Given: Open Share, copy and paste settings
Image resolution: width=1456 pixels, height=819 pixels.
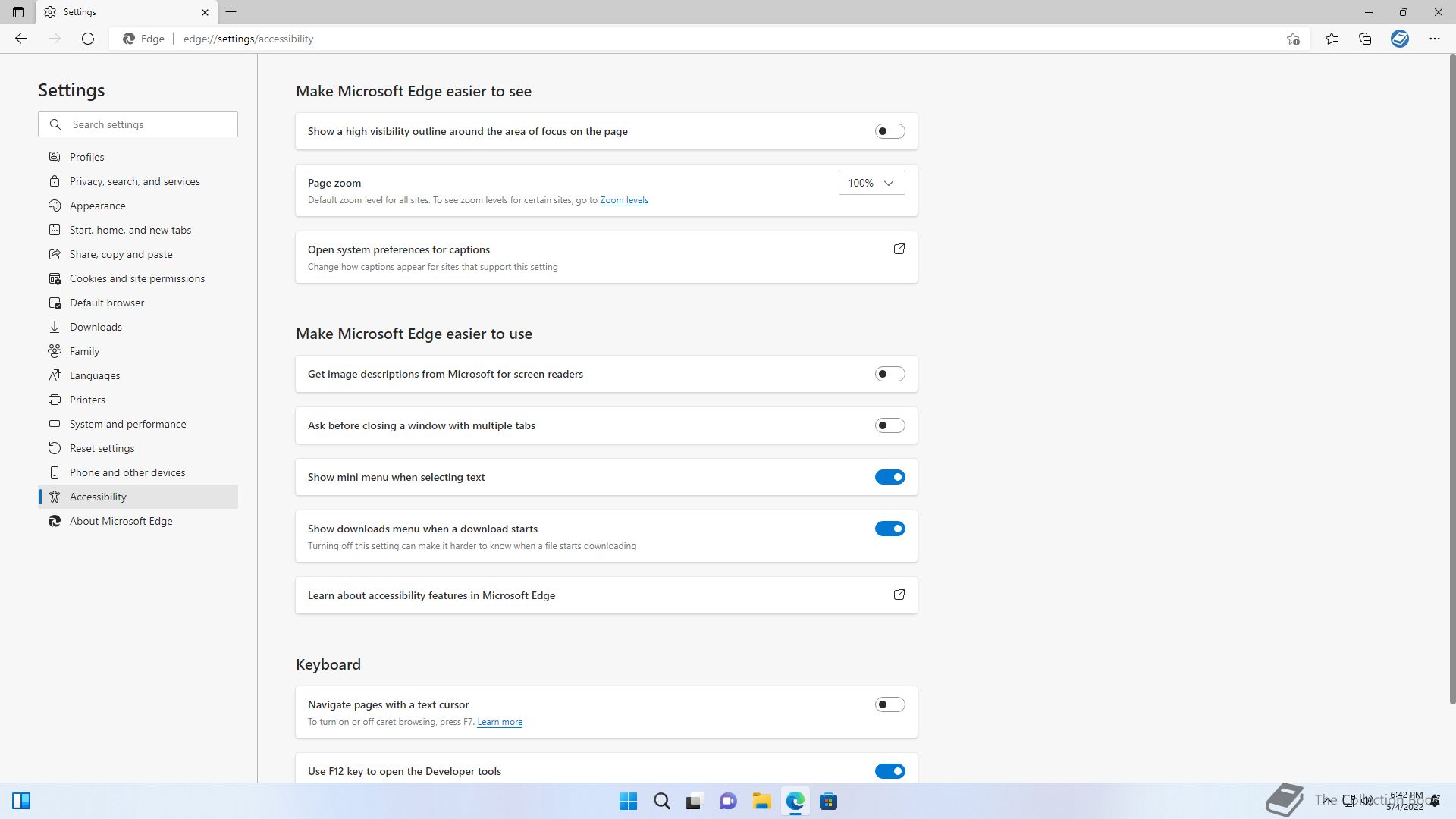Looking at the screenshot, I should coord(138,254).
